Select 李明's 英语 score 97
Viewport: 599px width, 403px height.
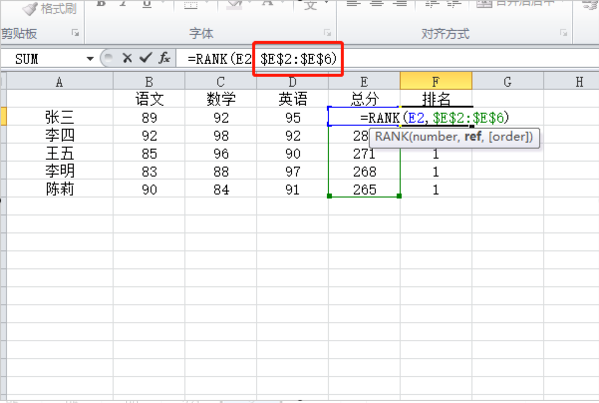293,171
